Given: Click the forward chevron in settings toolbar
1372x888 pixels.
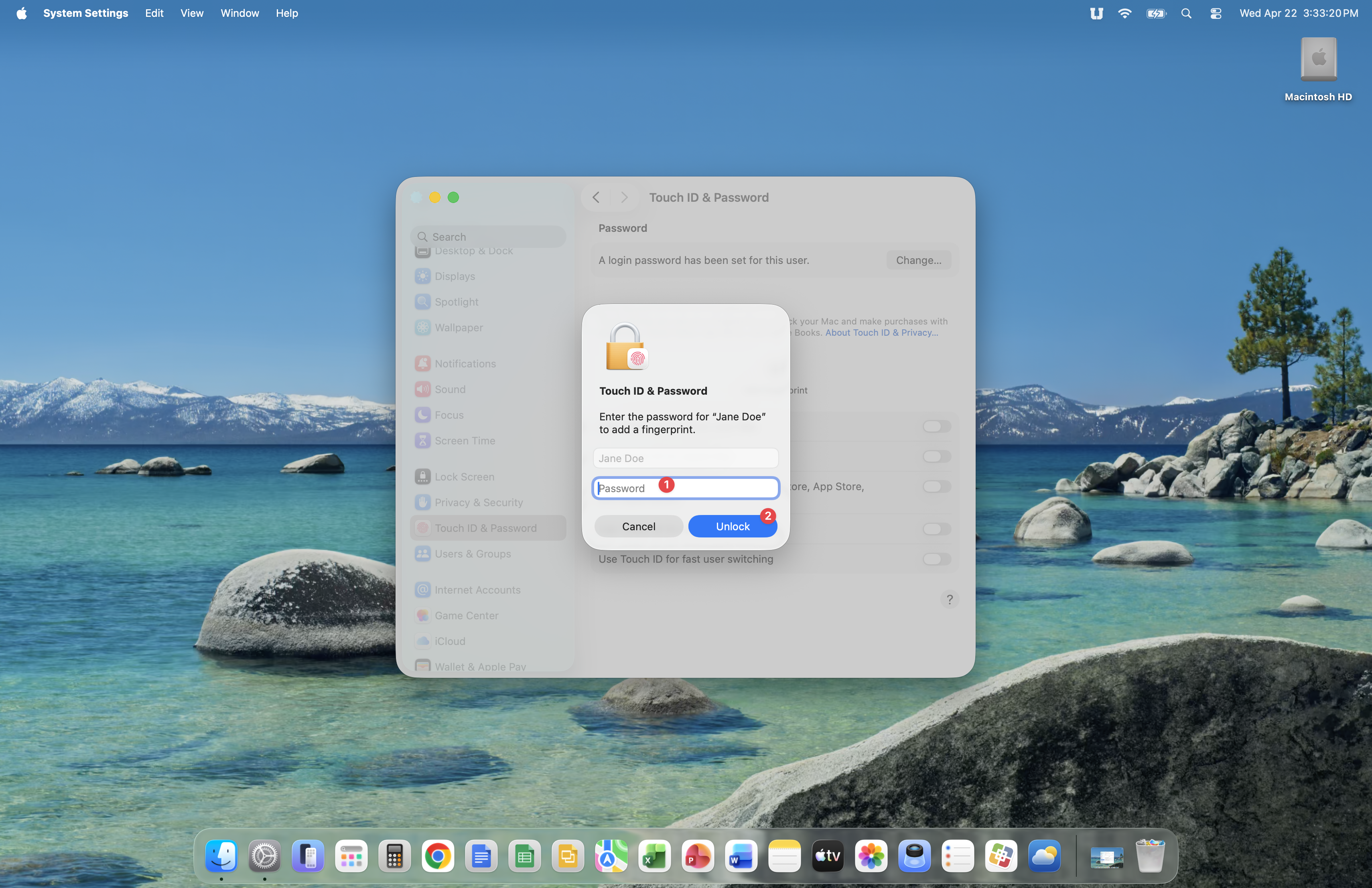Looking at the screenshot, I should click(624, 198).
